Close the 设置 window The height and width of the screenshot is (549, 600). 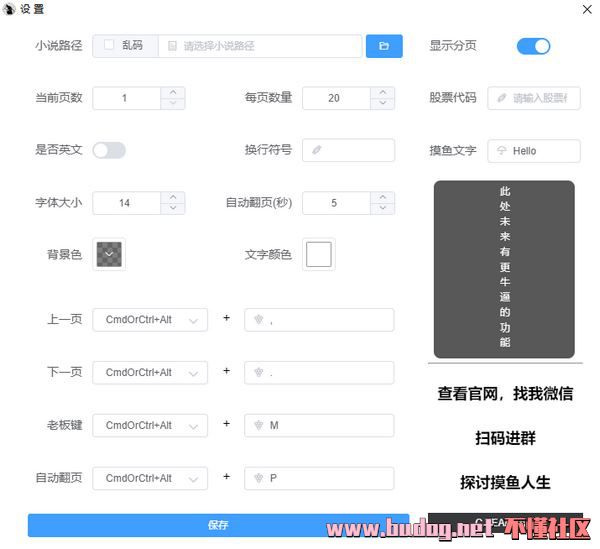(587, 9)
